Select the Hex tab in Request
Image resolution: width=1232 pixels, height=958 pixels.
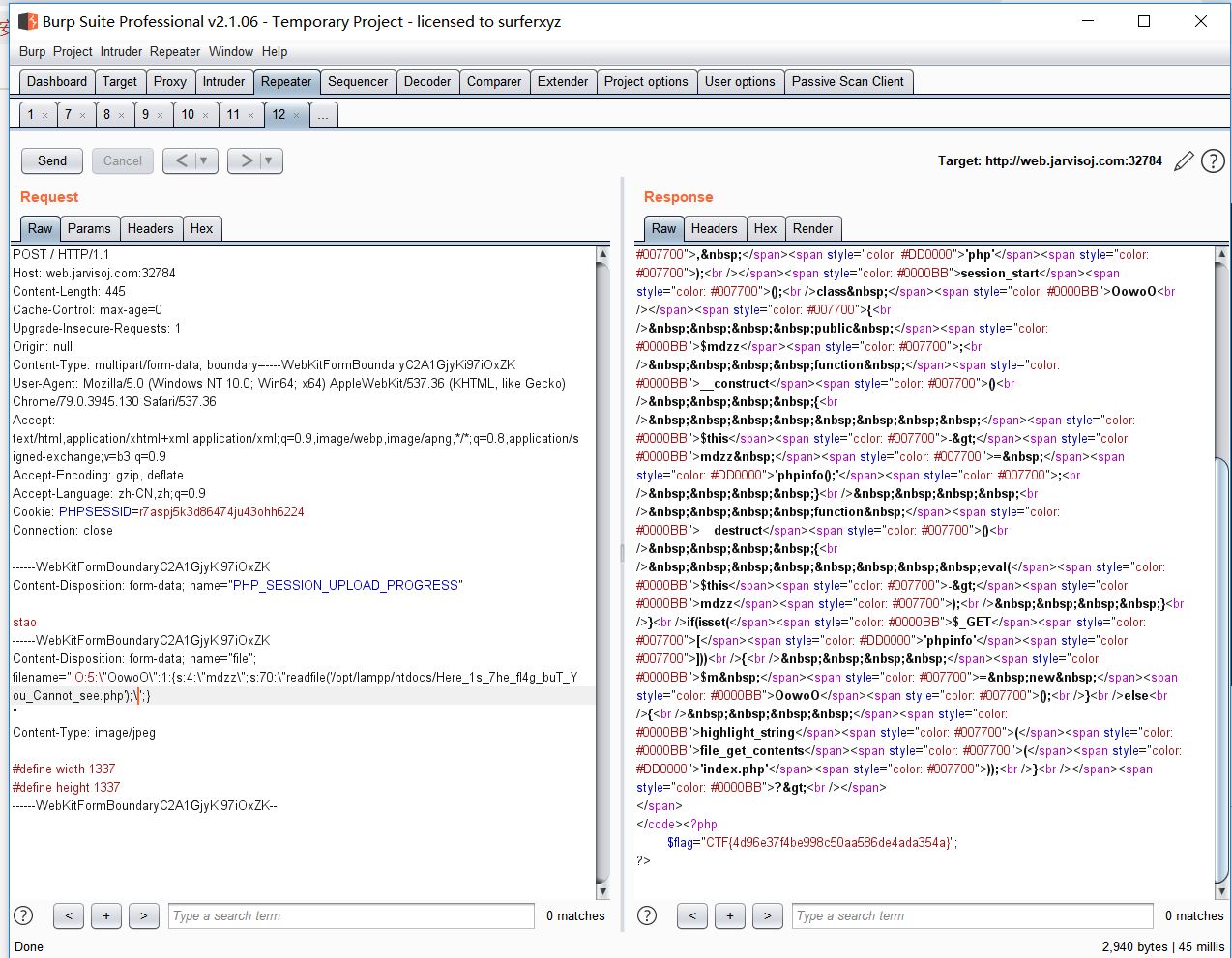202,228
